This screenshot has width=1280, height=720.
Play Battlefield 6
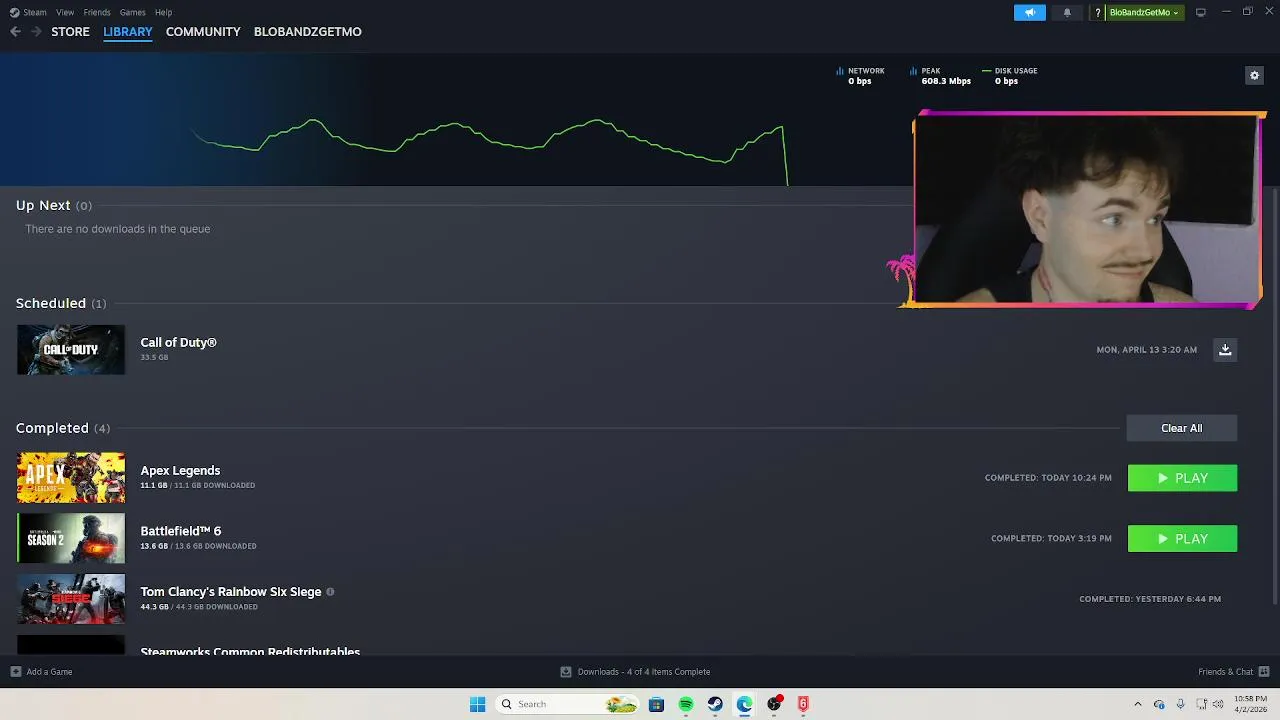pyautogui.click(x=1182, y=539)
